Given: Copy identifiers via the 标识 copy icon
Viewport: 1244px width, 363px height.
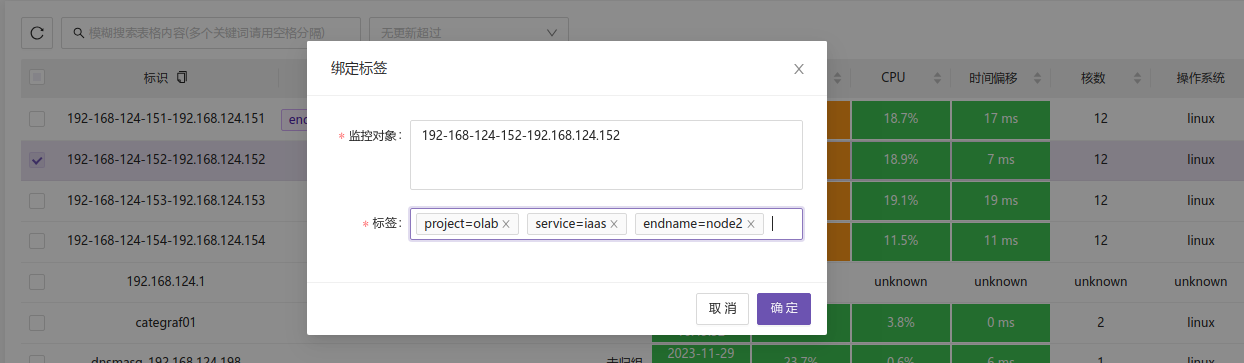Looking at the screenshot, I should tap(182, 77).
